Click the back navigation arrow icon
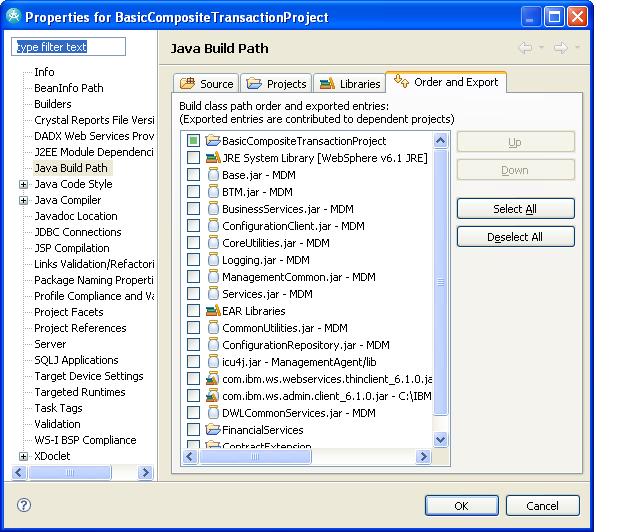The height and width of the screenshot is (532, 640). (526, 48)
